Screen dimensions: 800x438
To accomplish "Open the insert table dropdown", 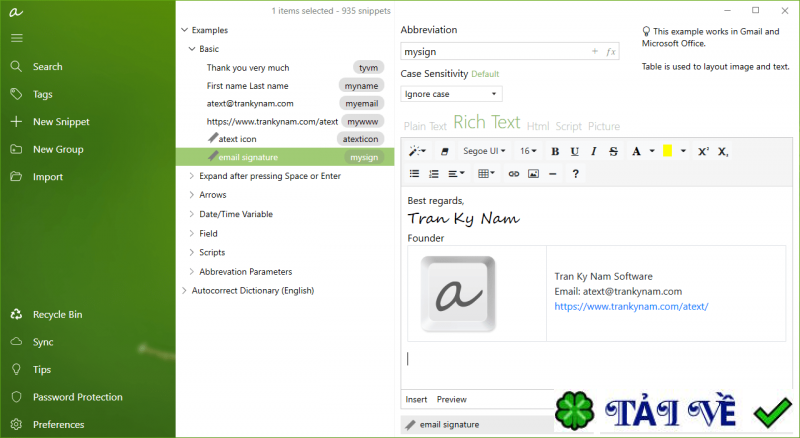I will (486, 174).
